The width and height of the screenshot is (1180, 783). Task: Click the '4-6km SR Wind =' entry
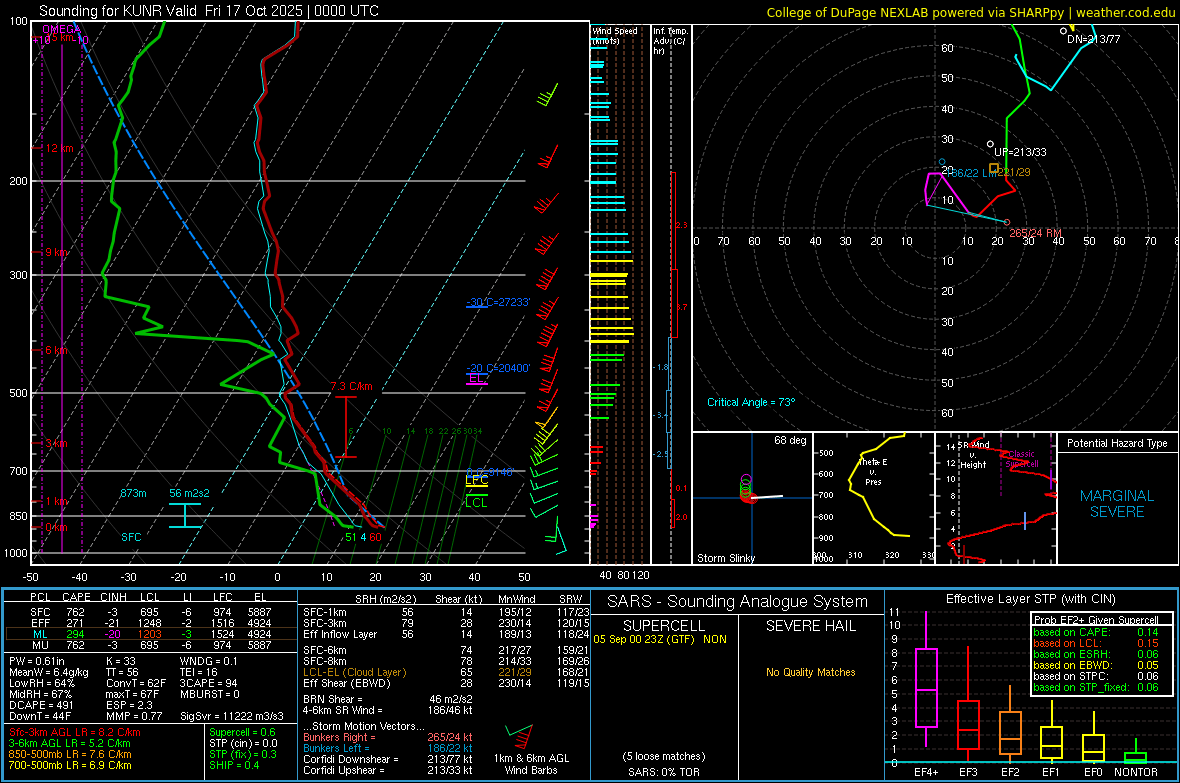click(387, 710)
